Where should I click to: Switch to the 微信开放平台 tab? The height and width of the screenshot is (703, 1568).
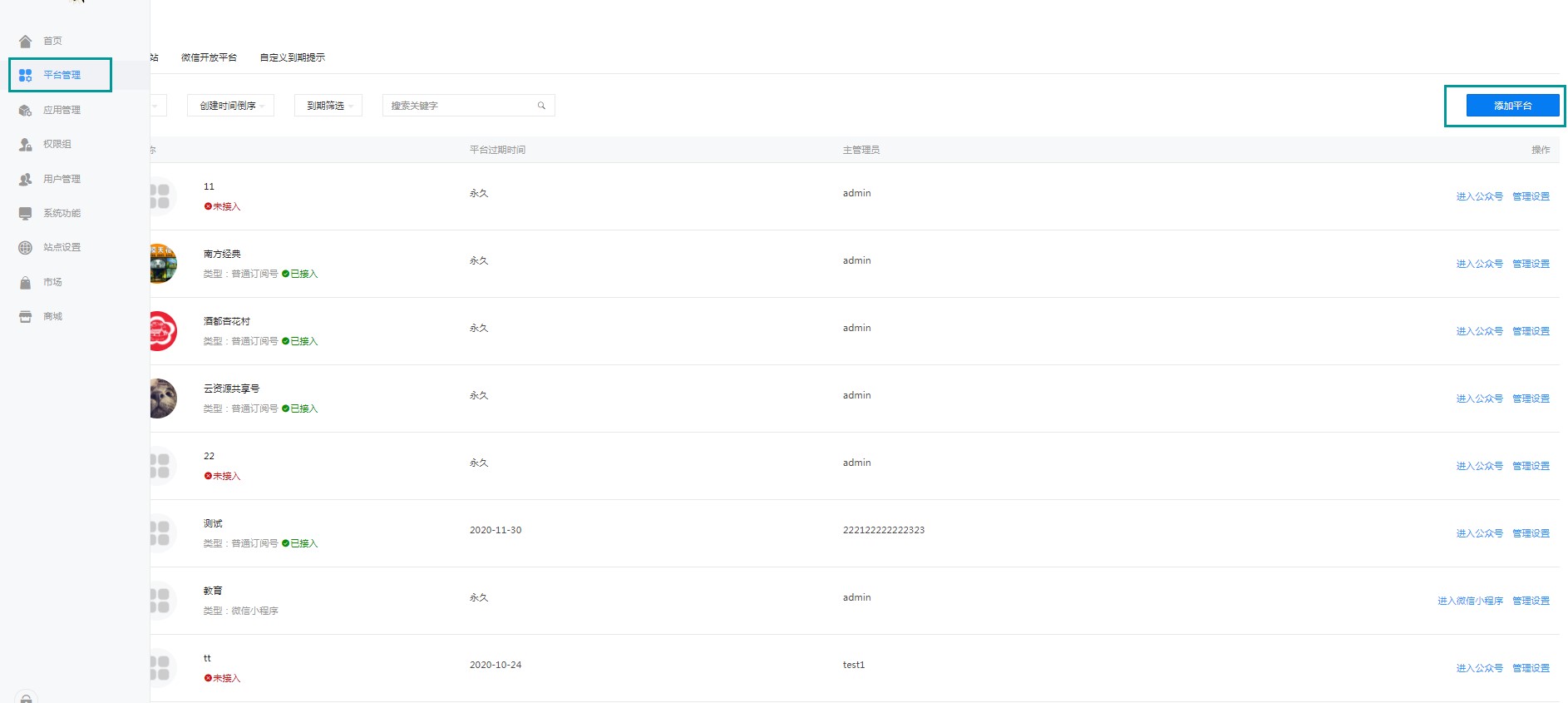pyautogui.click(x=209, y=57)
